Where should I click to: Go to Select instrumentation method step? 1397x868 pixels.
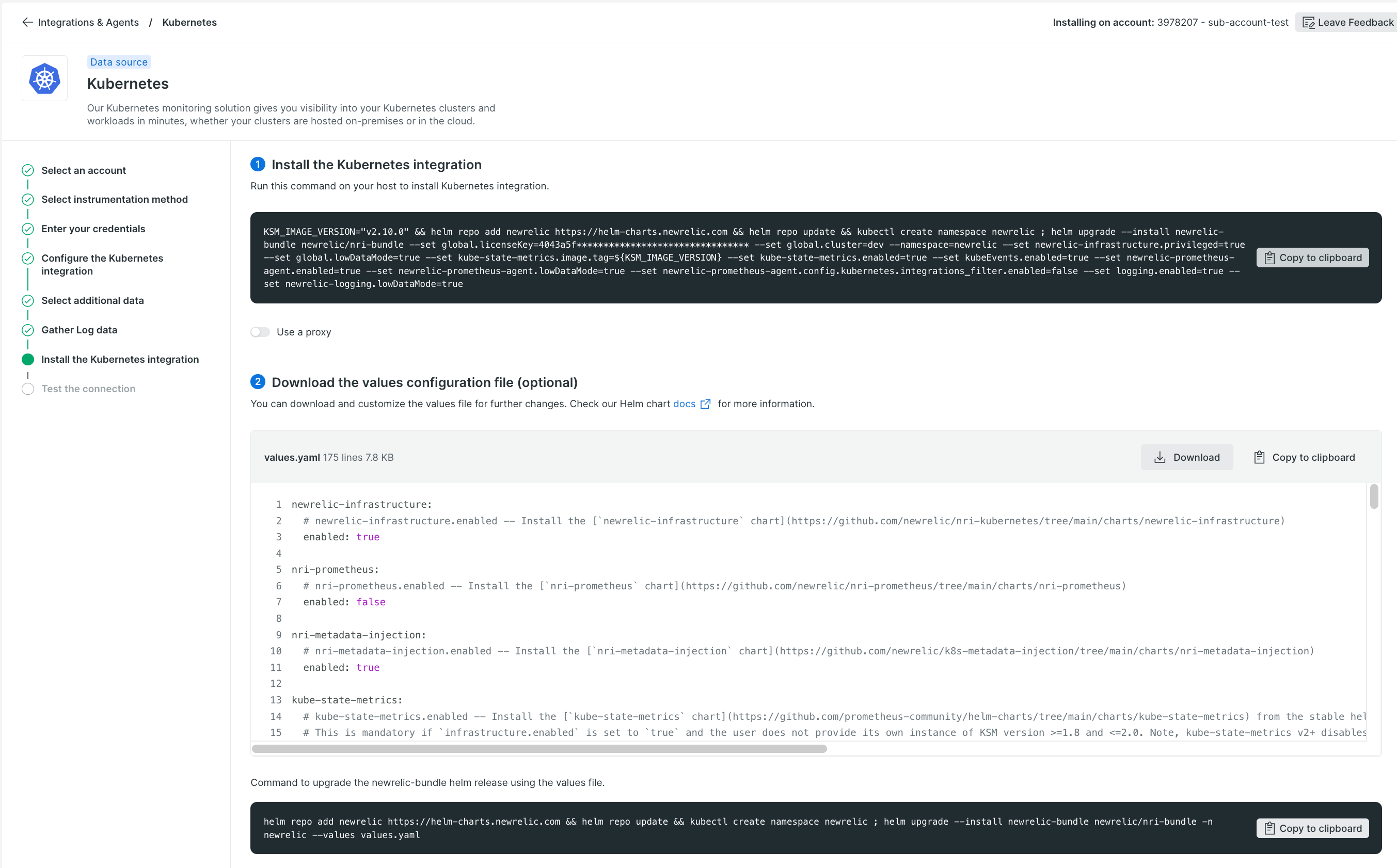click(x=114, y=199)
